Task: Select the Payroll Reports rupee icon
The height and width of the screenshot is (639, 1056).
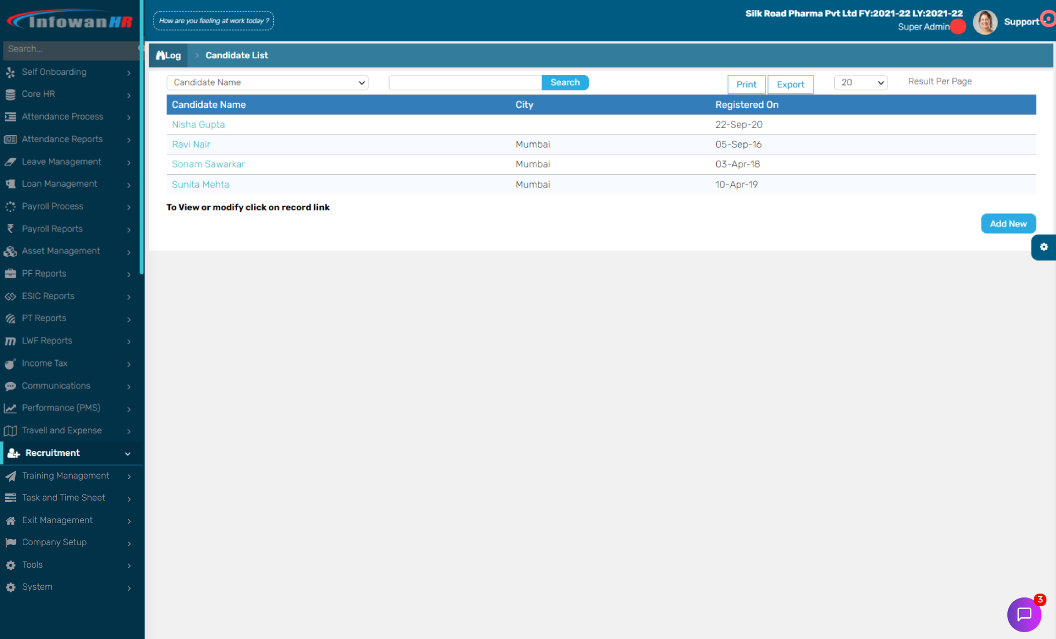Action: [12, 228]
